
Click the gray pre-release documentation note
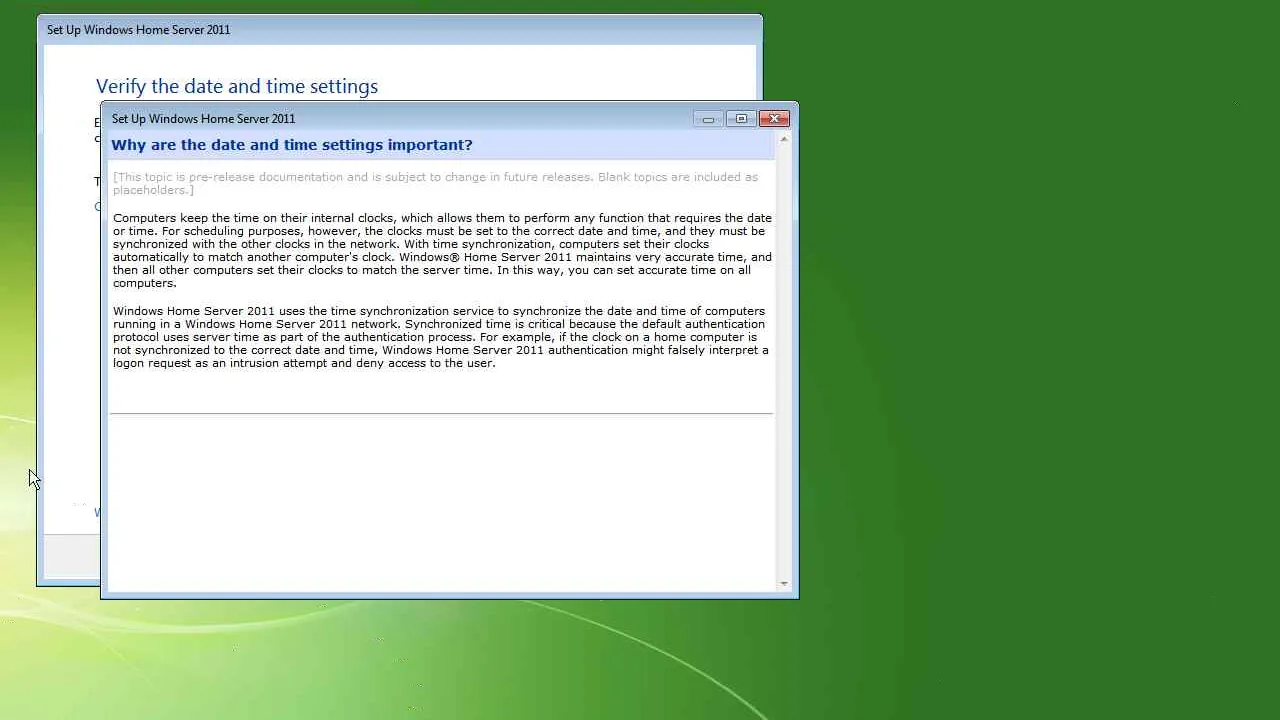tap(435, 183)
